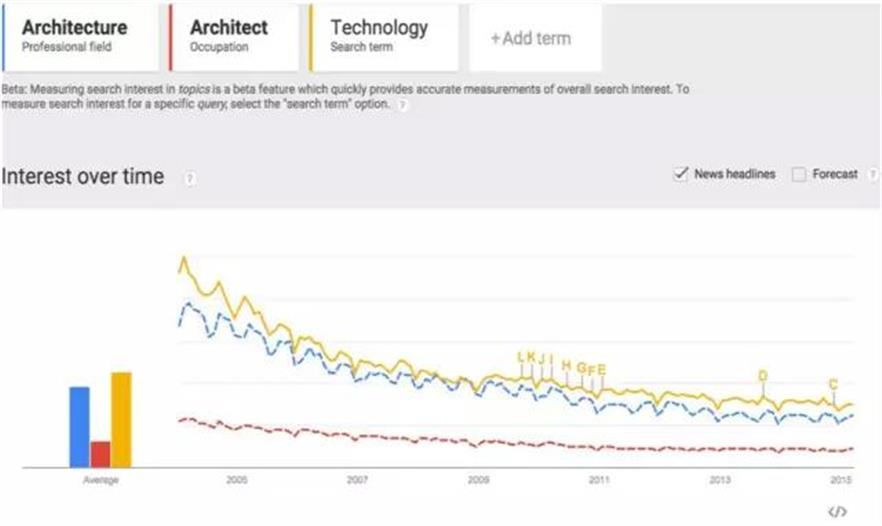Open news headline marker D on chart

[762, 376]
